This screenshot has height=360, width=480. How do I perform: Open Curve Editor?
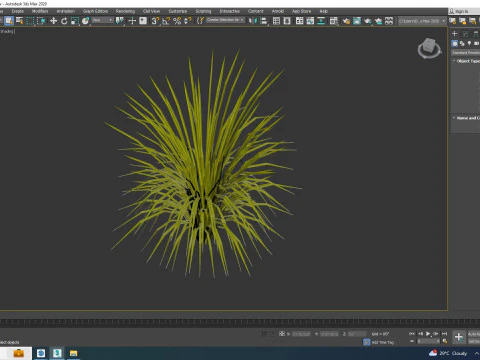click(x=310, y=21)
